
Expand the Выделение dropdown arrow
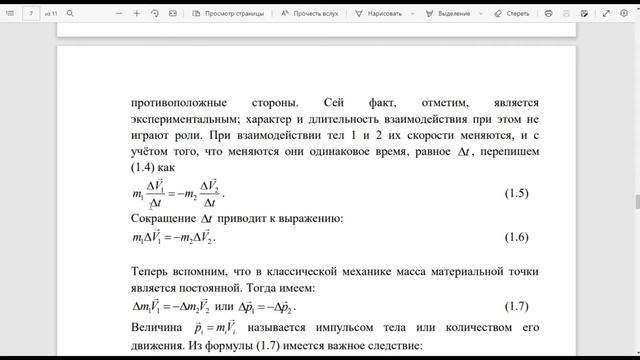pos(481,13)
